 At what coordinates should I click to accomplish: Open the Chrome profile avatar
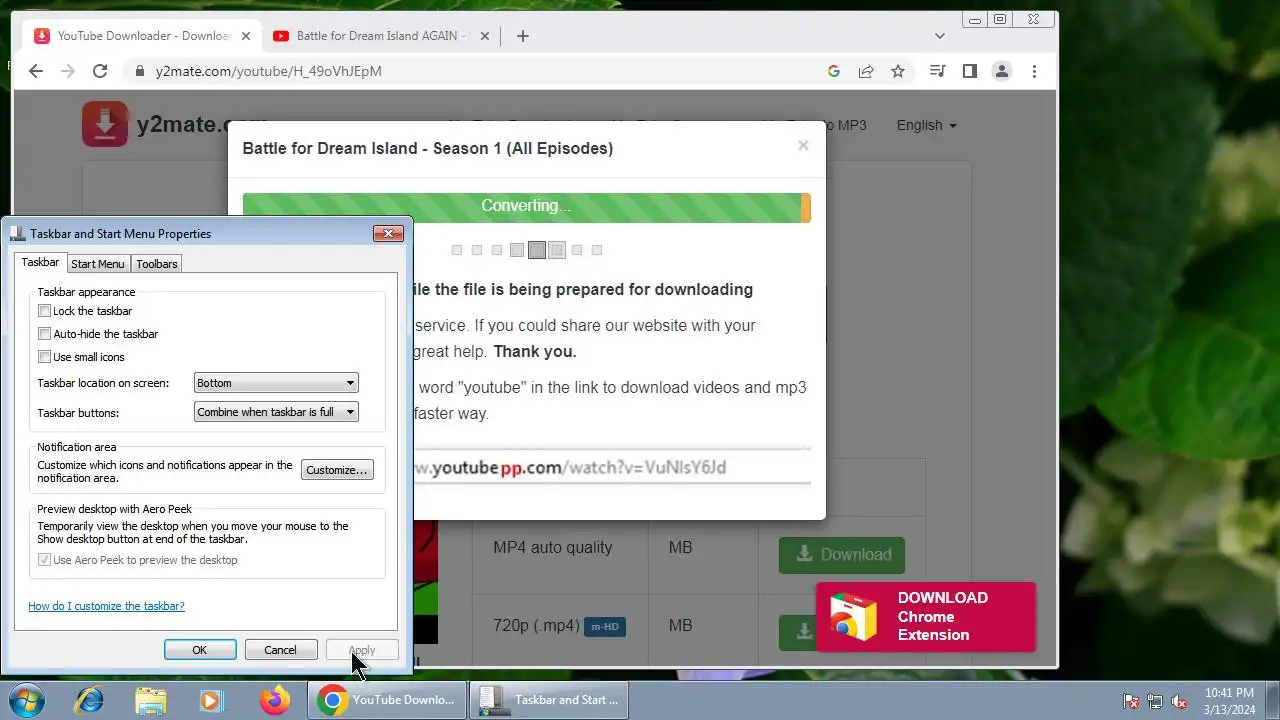[1001, 71]
